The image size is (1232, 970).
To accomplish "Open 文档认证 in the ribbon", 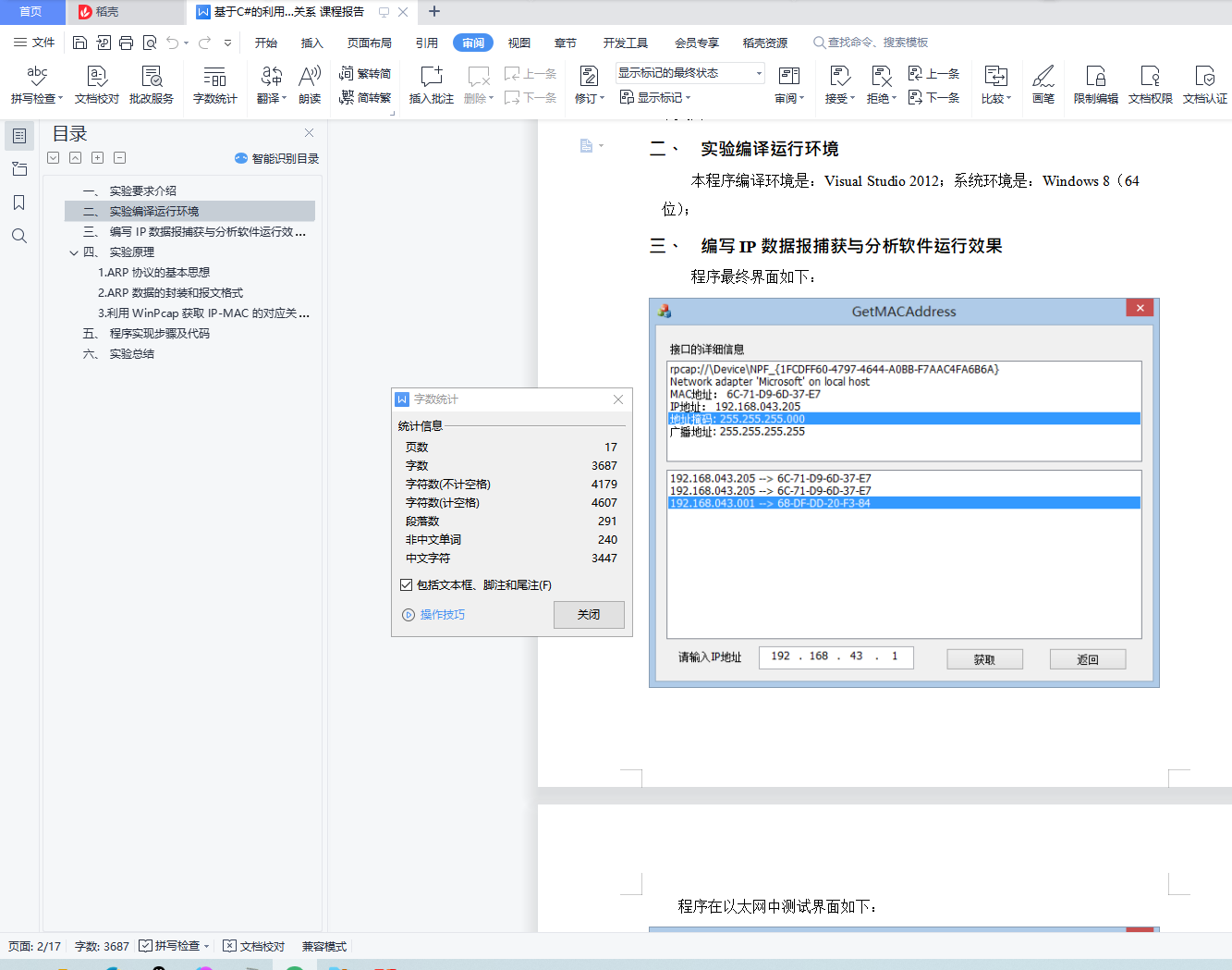I will pos(1205,84).
